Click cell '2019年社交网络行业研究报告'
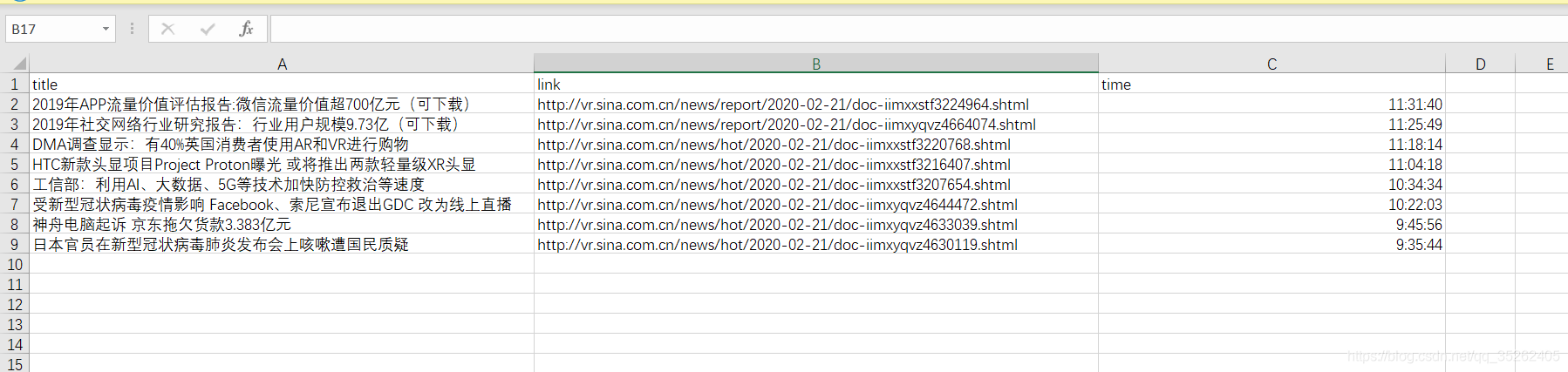This screenshot has width=1568, height=372. pos(282,125)
